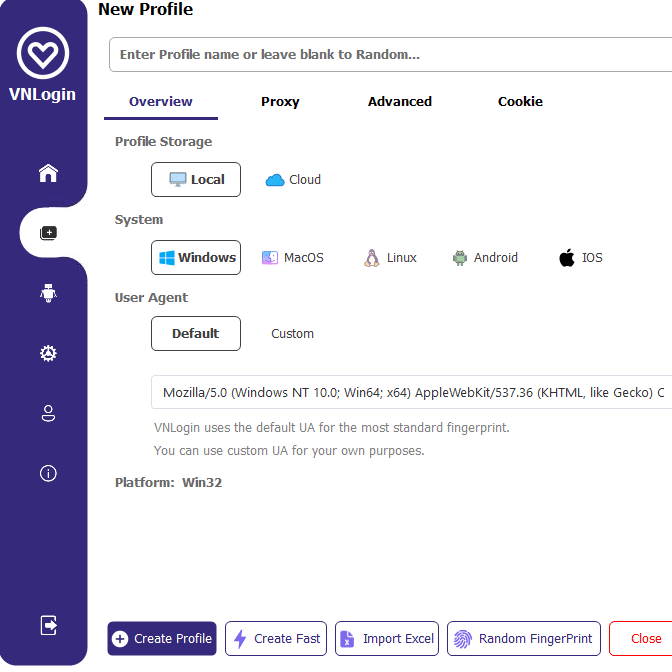The height and width of the screenshot is (672, 672).
Task: Click the VNLogin heart logo
Action: (x=43, y=53)
